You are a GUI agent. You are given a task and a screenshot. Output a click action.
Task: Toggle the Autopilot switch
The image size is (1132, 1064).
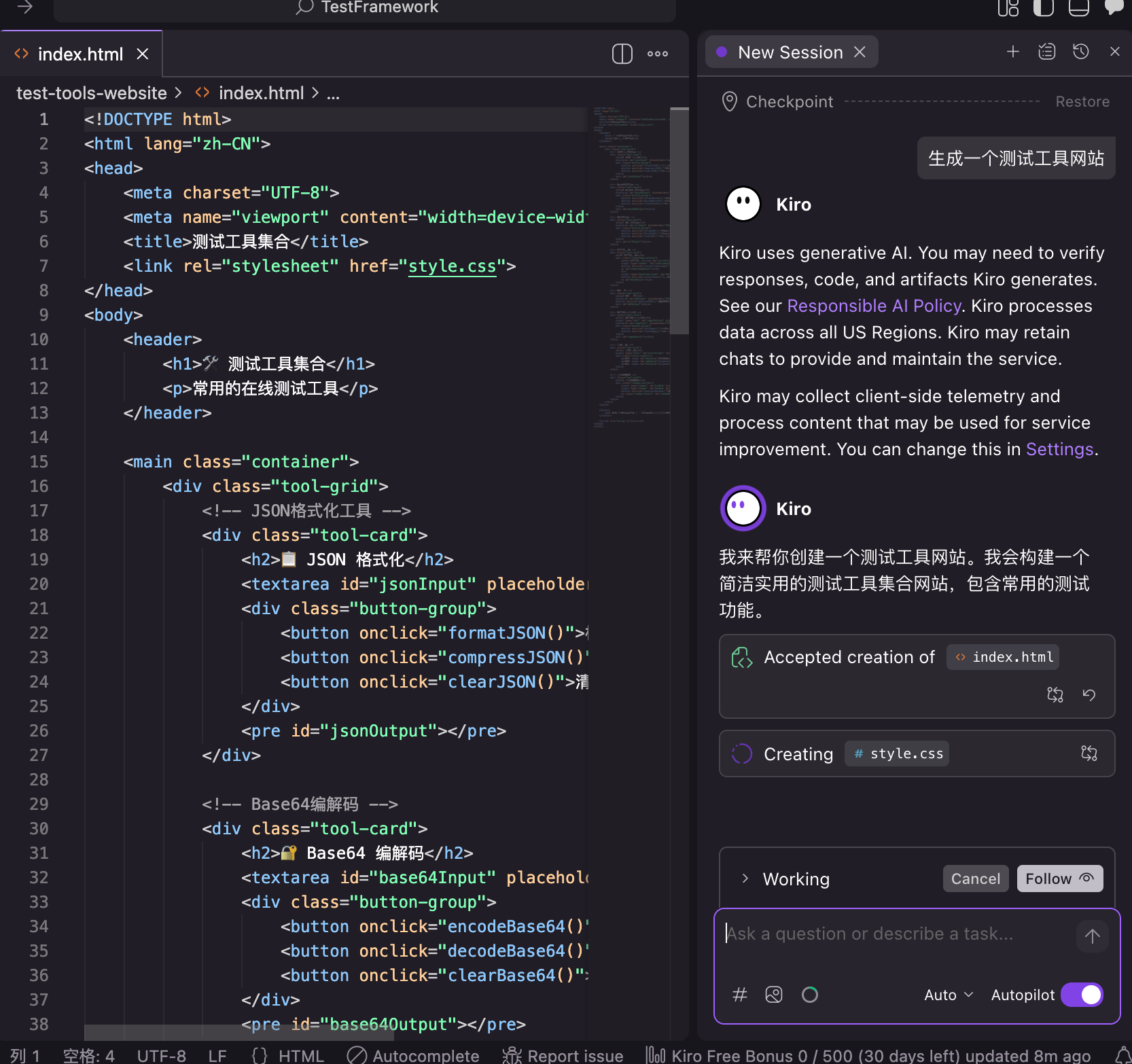tap(1082, 995)
